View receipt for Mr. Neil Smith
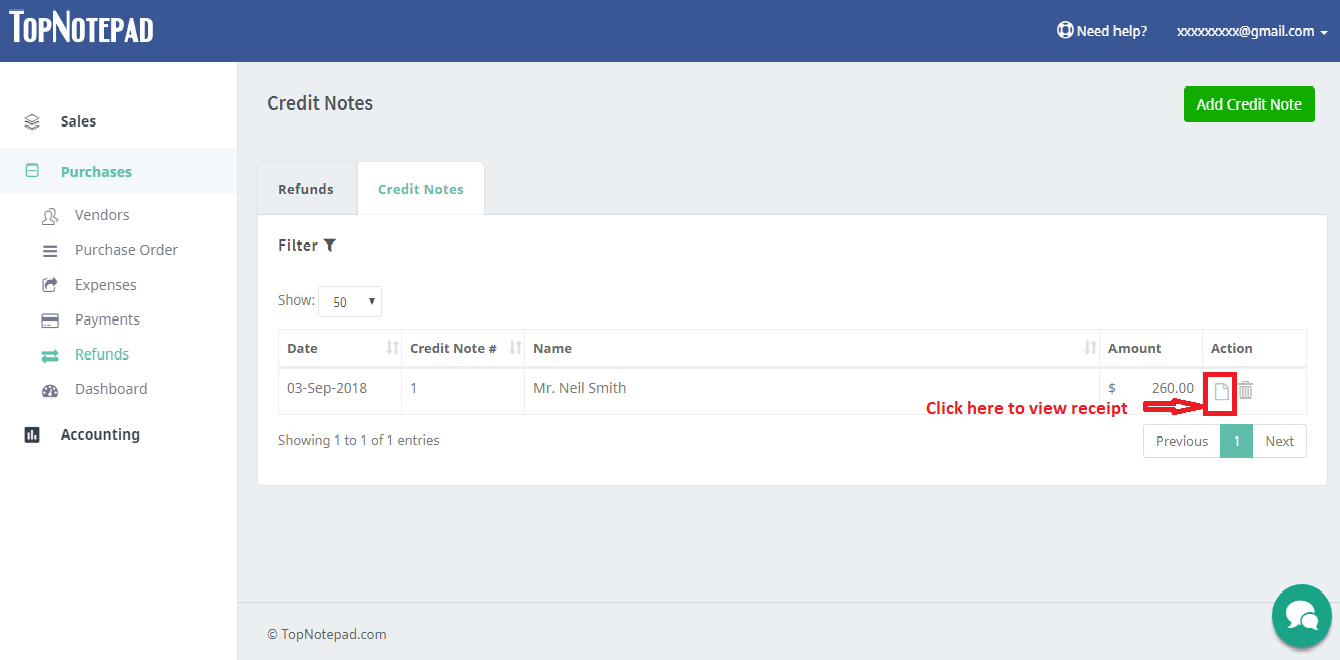Image resolution: width=1340 pixels, height=660 pixels. (x=1221, y=392)
